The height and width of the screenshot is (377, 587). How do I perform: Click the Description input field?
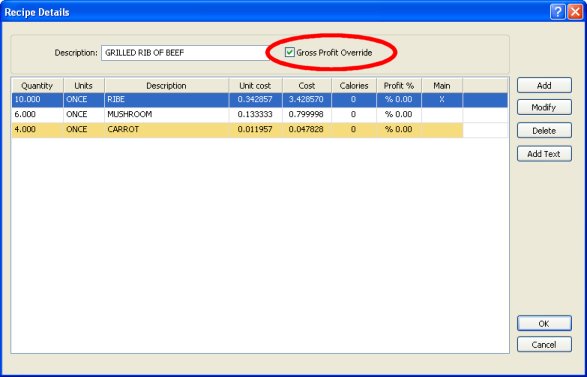[x=186, y=53]
